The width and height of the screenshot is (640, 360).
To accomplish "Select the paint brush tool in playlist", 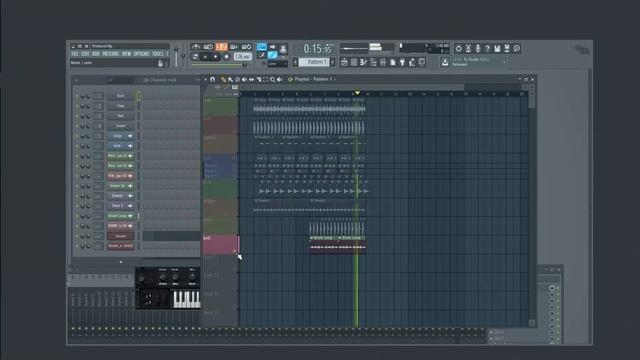I will 230,80.
